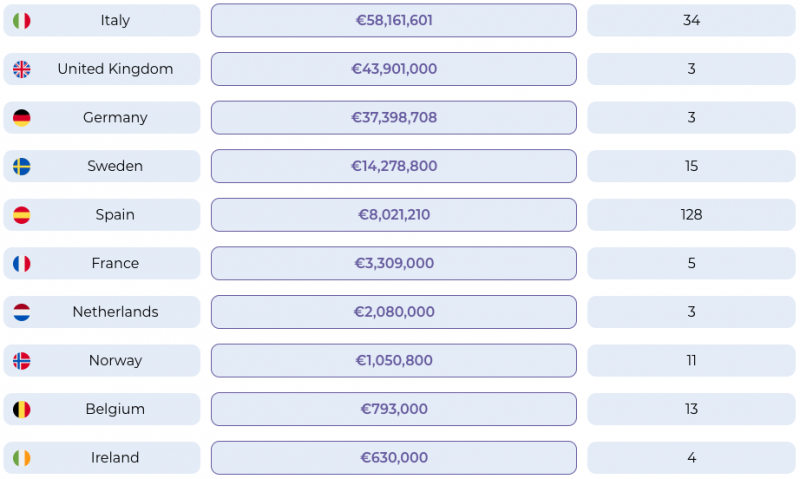Open the €37,398,708 Germany amount
This screenshot has height=479, width=800.
[x=393, y=118]
